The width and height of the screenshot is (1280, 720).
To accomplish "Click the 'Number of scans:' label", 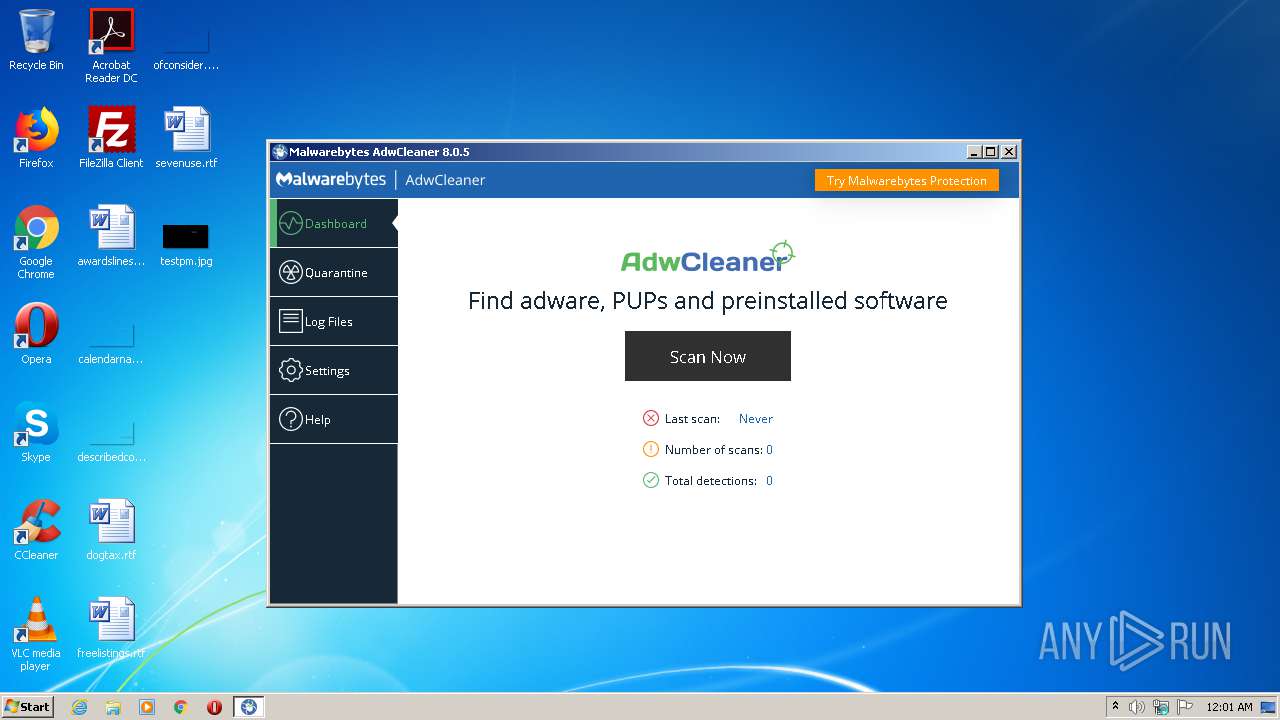I will click(x=714, y=450).
